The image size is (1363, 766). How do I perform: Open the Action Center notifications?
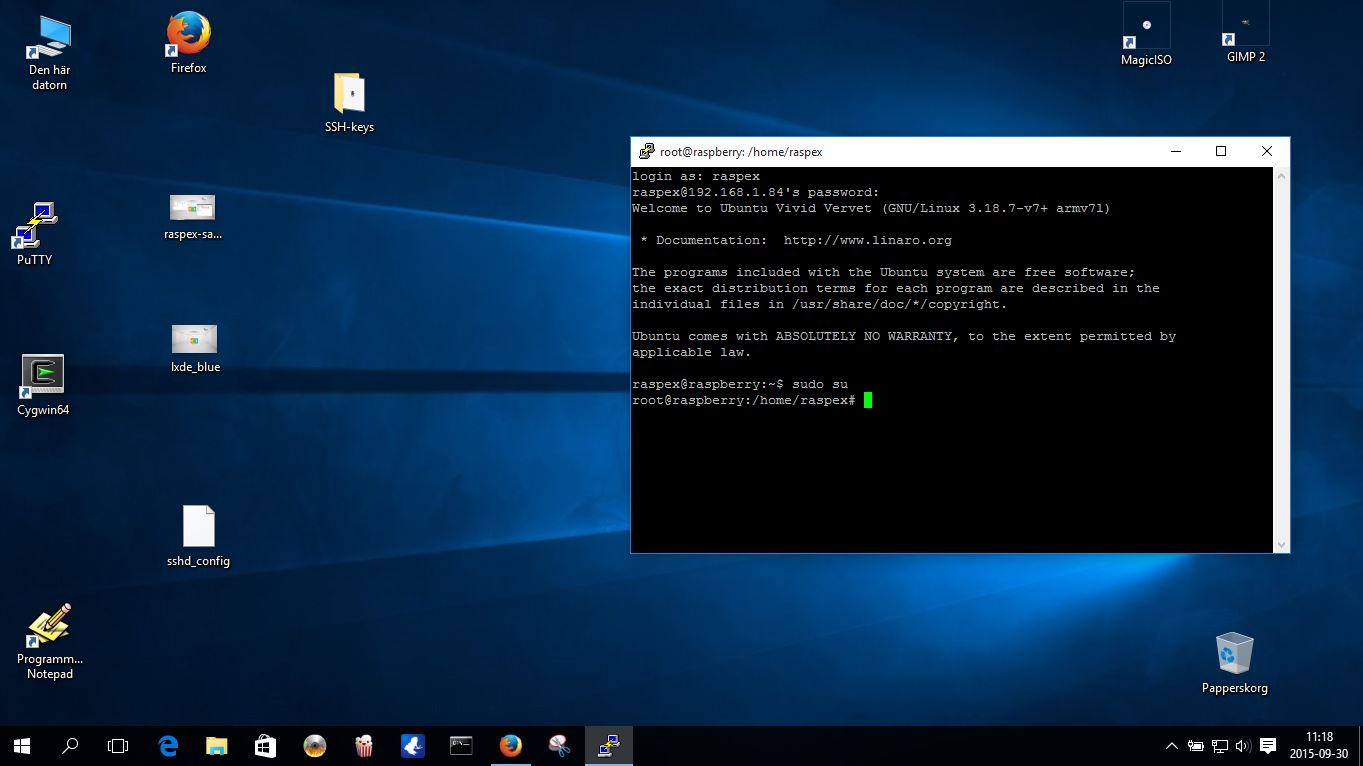pyautogui.click(x=1268, y=746)
